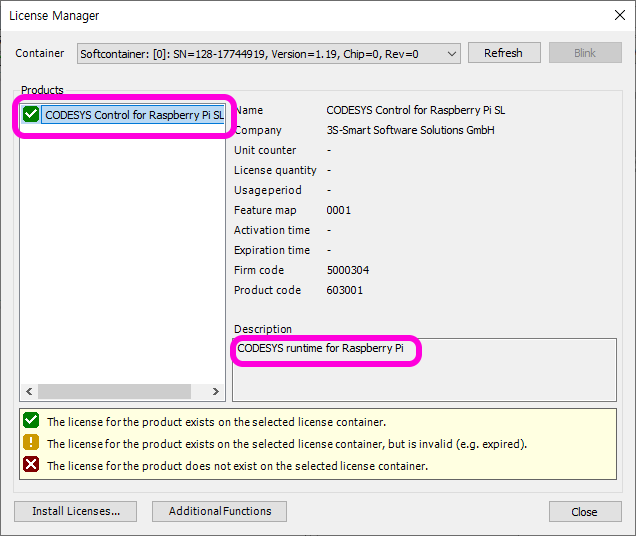Open the Container softcontainer dropdown

click(450, 53)
